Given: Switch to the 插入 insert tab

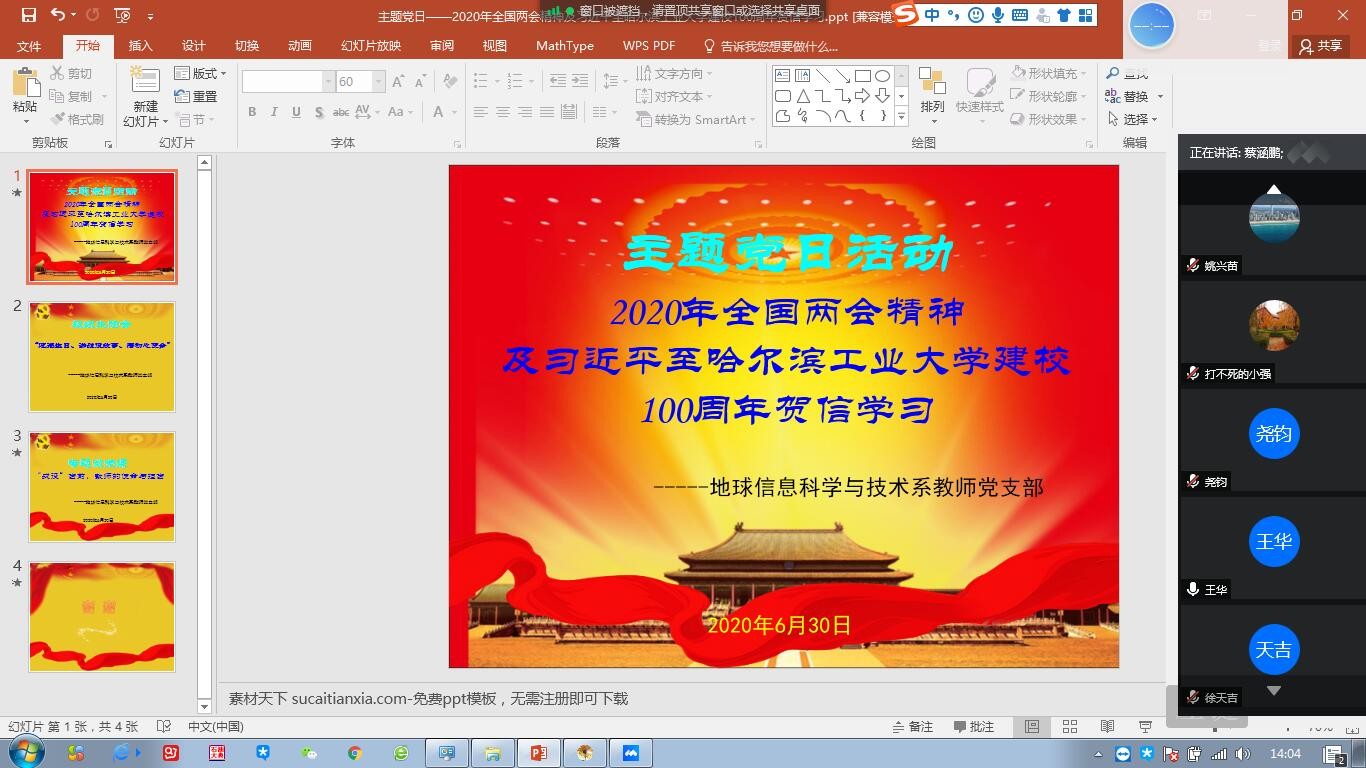Looking at the screenshot, I should 141,46.
